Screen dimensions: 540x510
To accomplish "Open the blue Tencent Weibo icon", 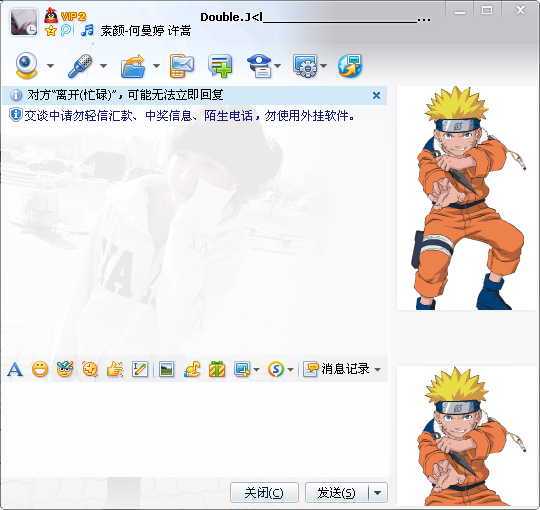I will (66, 31).
